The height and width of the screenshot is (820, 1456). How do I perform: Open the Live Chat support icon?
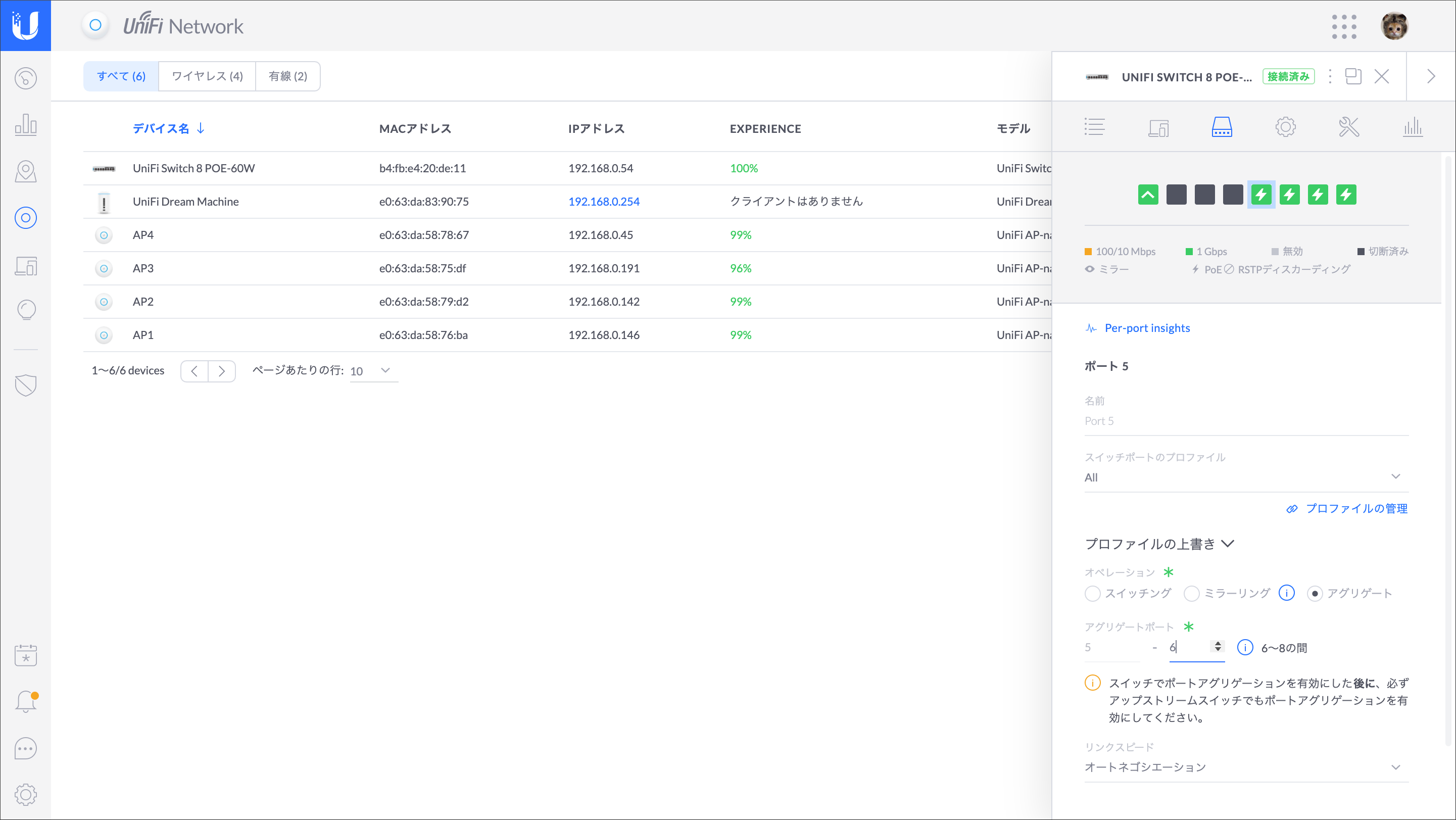[25, 748]
